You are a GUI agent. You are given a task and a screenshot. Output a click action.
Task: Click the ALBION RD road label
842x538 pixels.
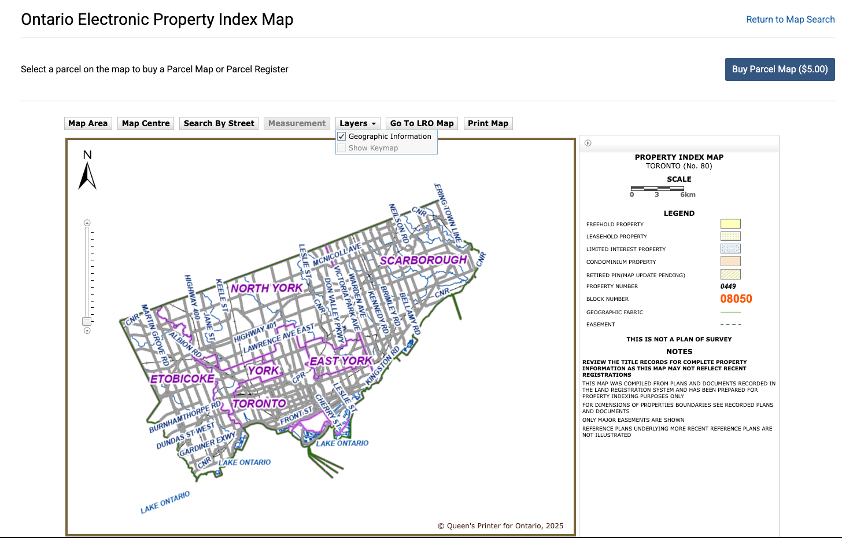(x=186, y=345)
